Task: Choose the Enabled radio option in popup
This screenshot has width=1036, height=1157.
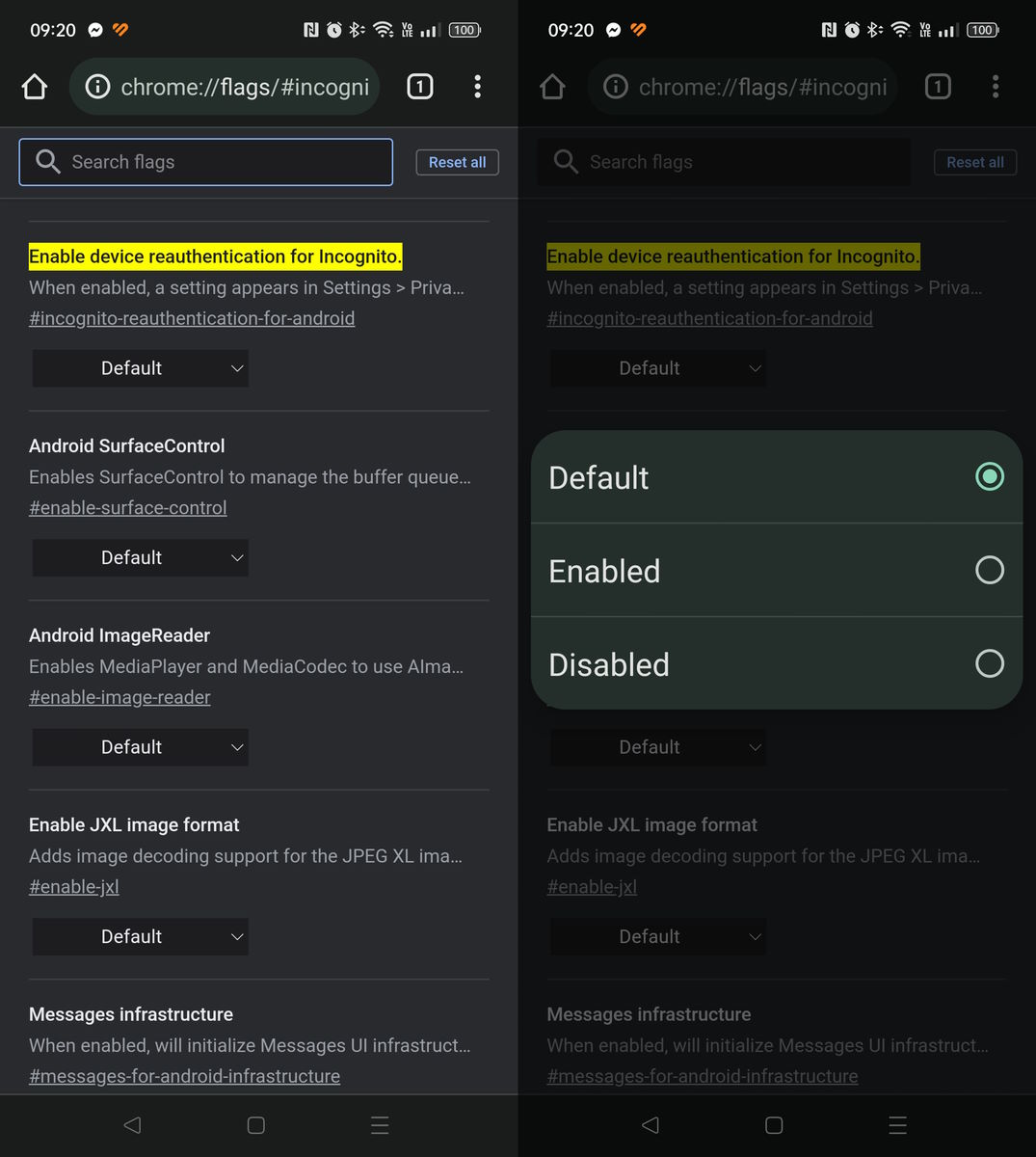Action: coord(989,570)
